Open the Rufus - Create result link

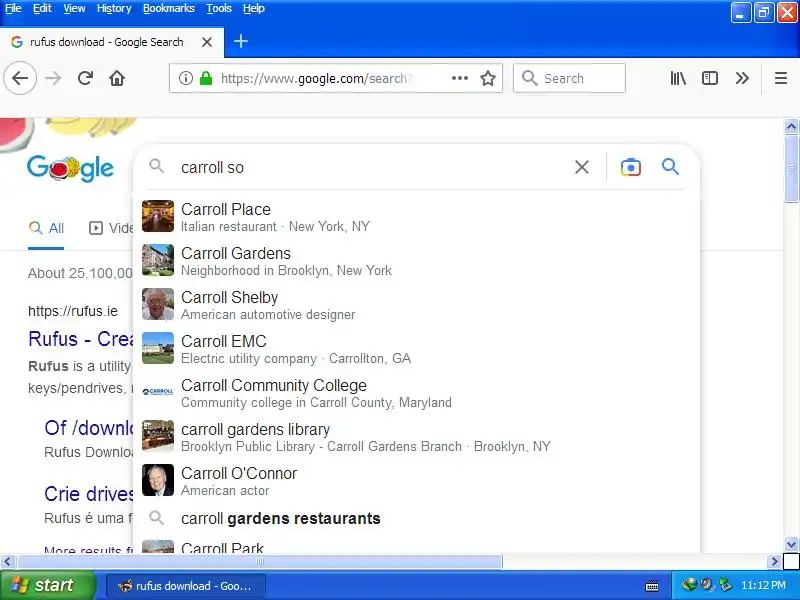81,339
